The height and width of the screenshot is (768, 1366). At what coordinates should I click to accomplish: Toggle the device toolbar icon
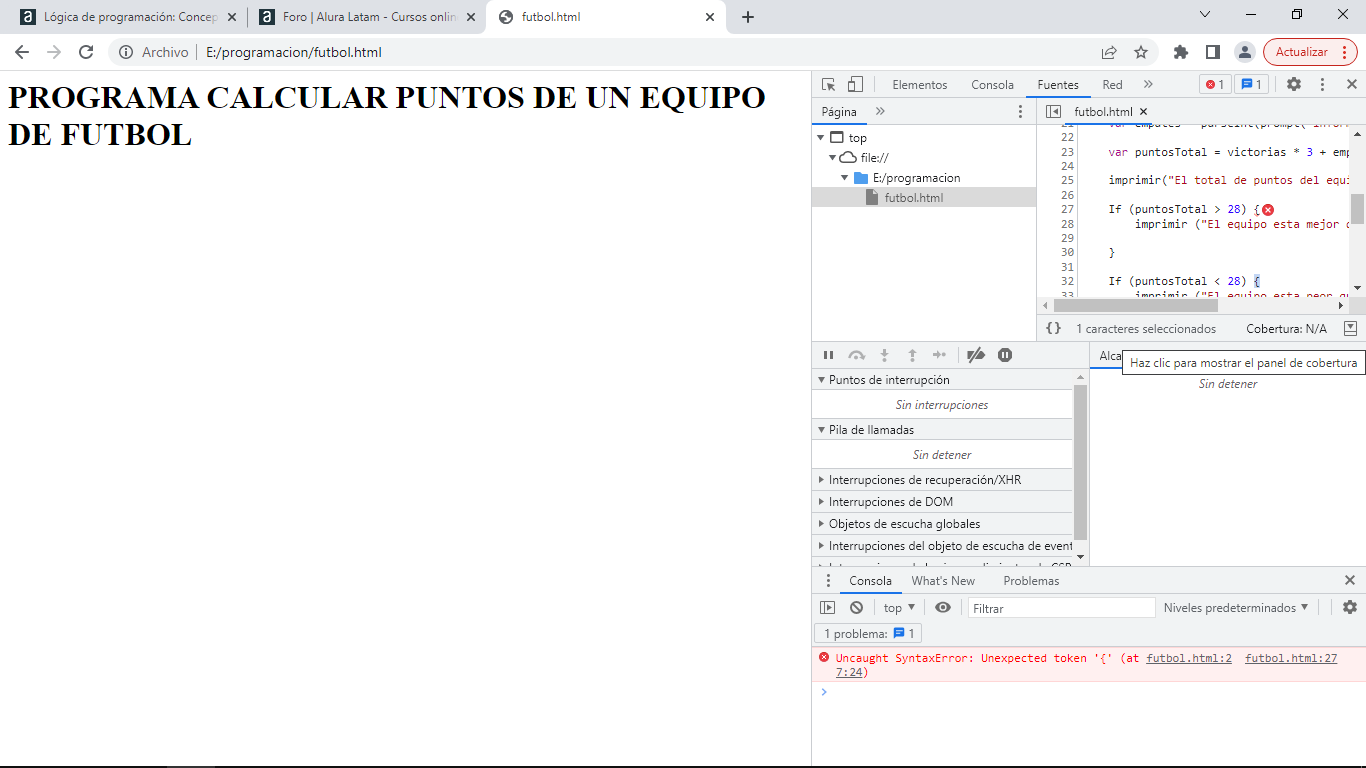click(x=855, y=85)
